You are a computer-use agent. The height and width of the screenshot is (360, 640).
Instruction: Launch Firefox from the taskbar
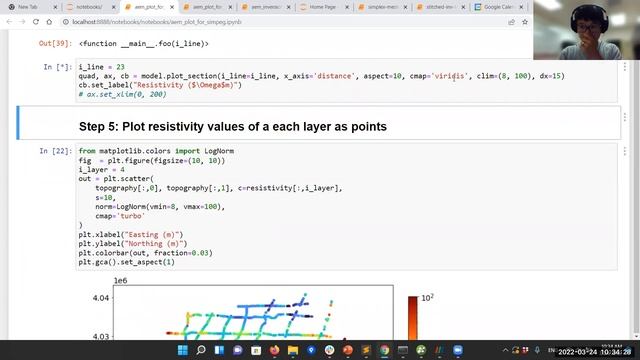pyautogui.click(x=274, y=350)
